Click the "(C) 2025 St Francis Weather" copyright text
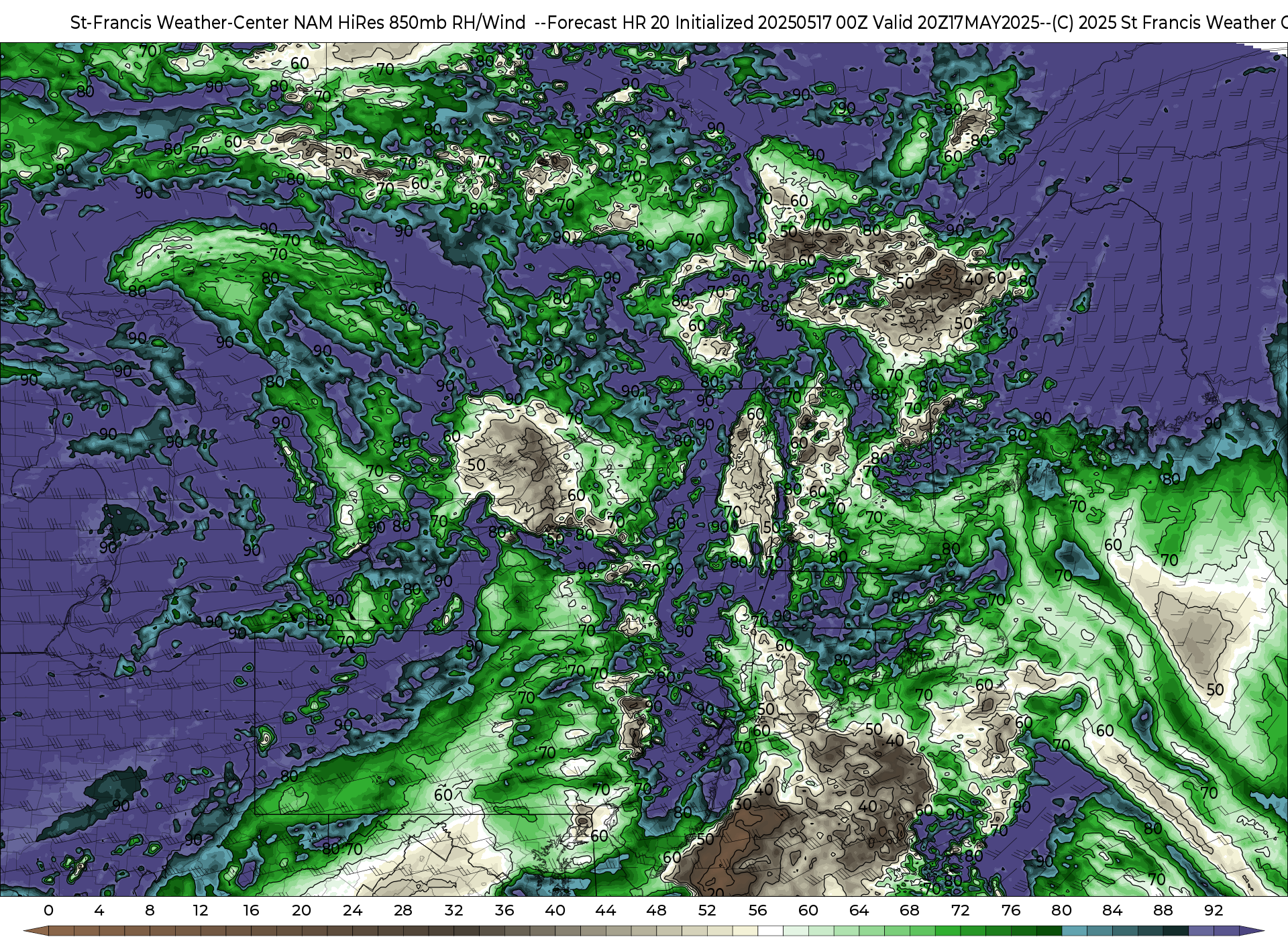 pyautogui.click(x=1164, y=23)
